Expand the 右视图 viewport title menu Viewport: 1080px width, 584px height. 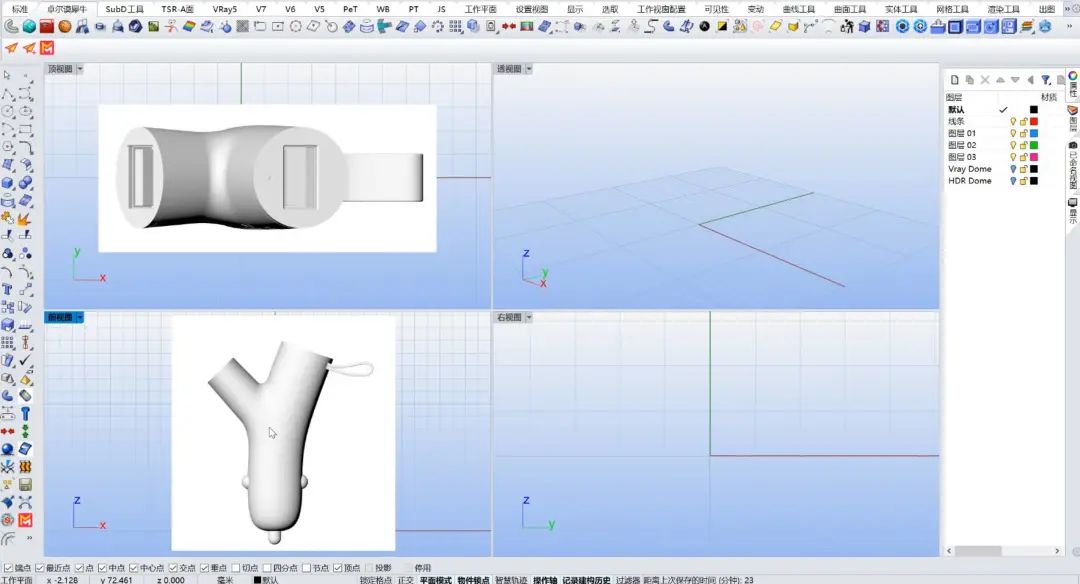528,317
